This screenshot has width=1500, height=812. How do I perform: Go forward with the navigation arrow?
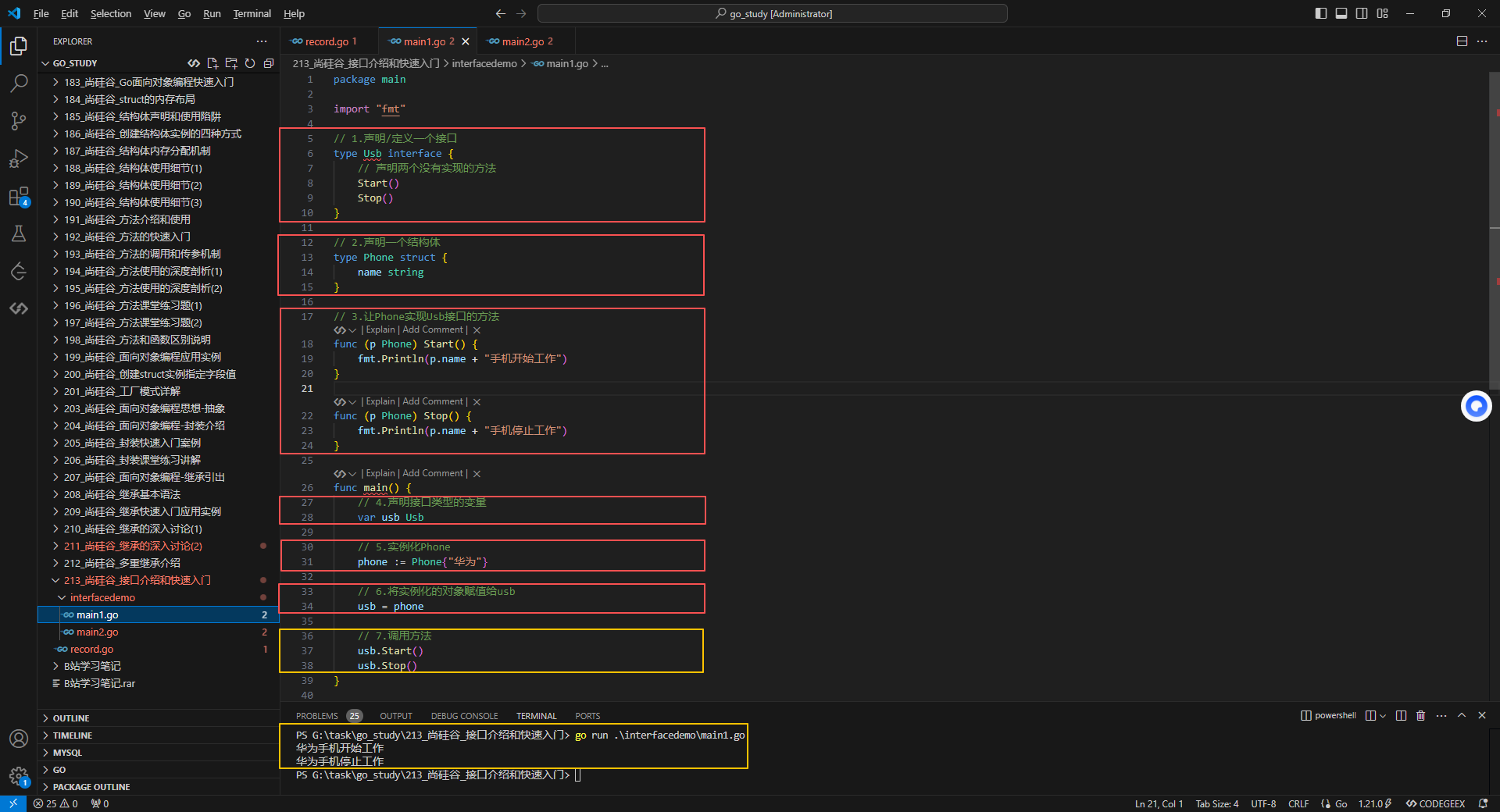point(521,13)
